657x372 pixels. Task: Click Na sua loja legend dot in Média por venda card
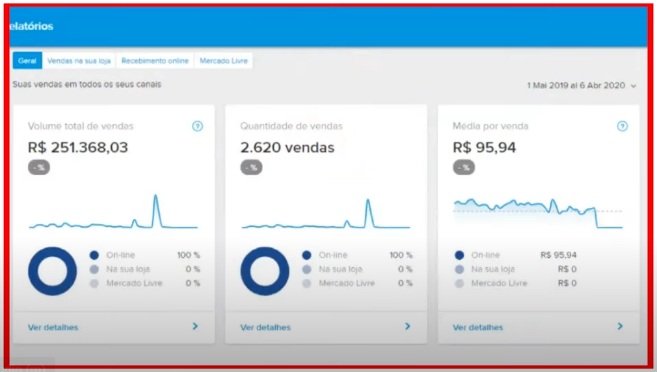pos(460,269)
